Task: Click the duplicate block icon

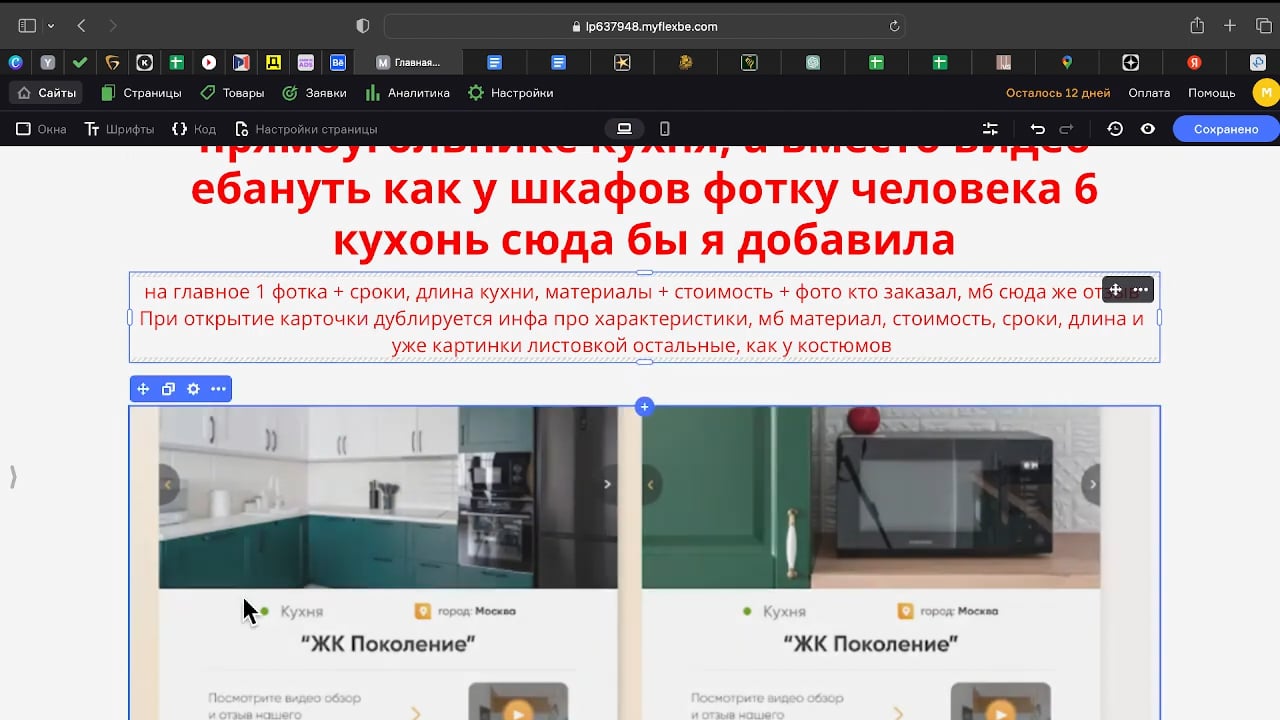Action: (x=168, y=389)
